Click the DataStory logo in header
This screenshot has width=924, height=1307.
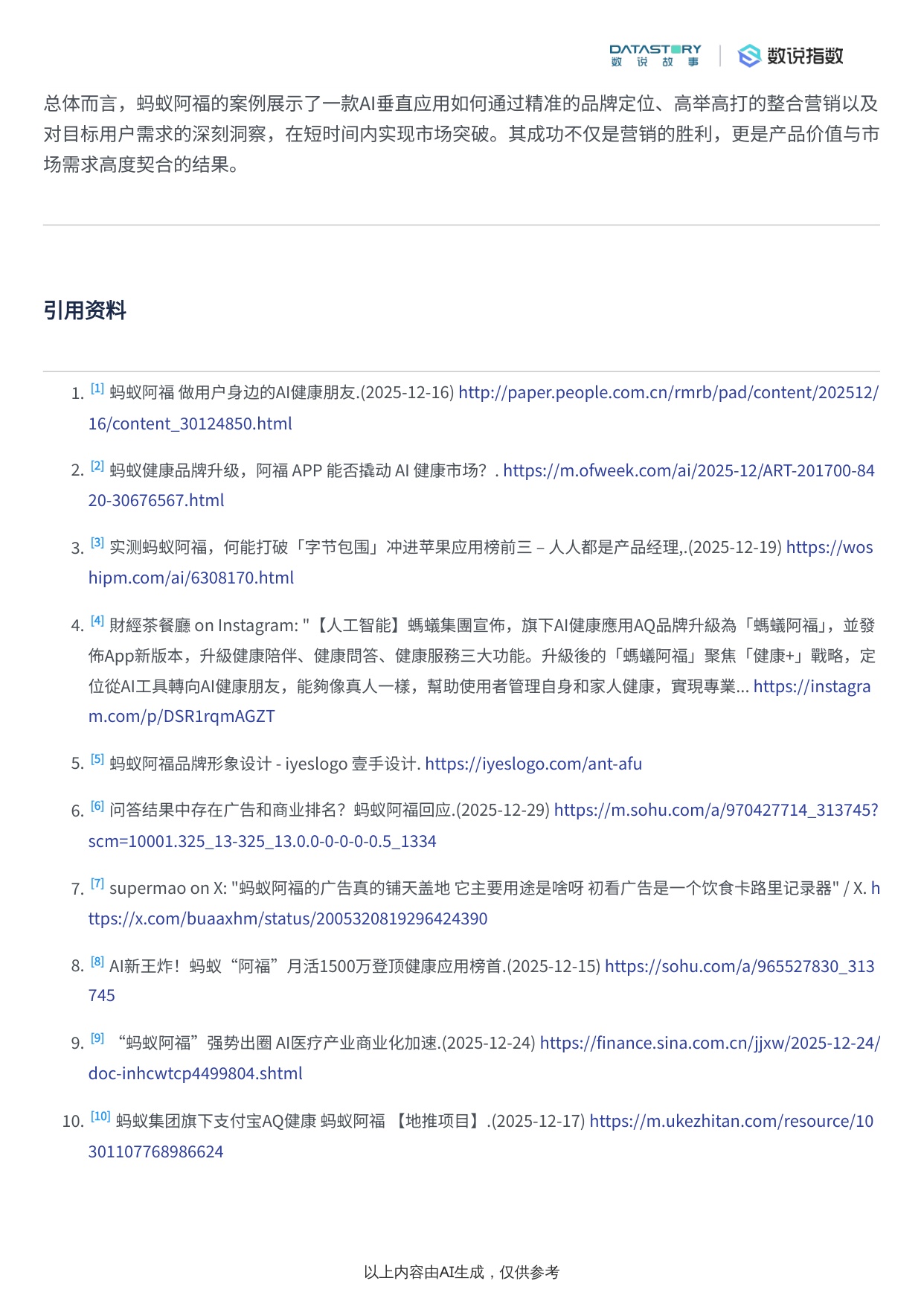coord(655,56)
